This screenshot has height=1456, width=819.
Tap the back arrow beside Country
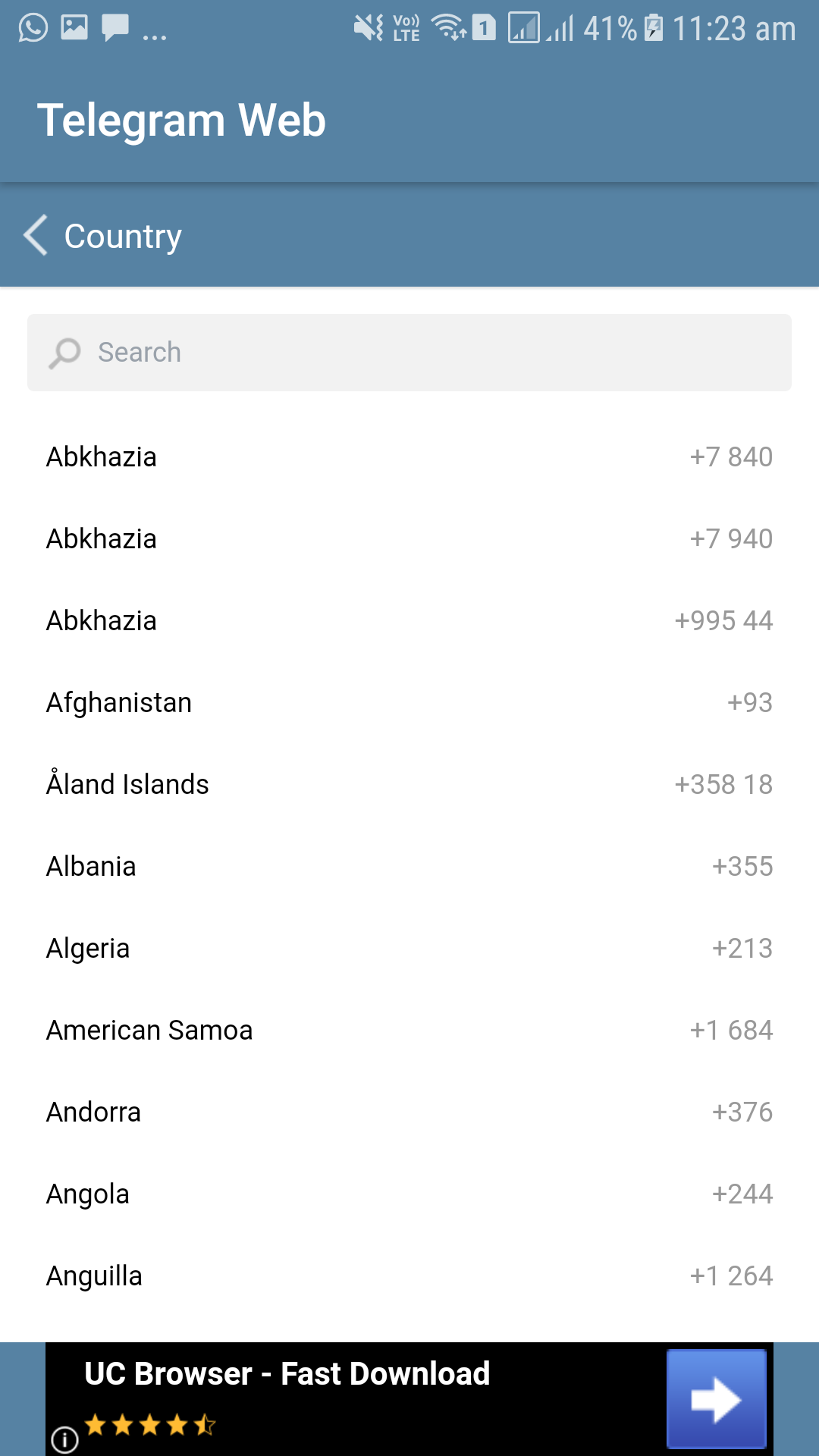pos(36,235)
